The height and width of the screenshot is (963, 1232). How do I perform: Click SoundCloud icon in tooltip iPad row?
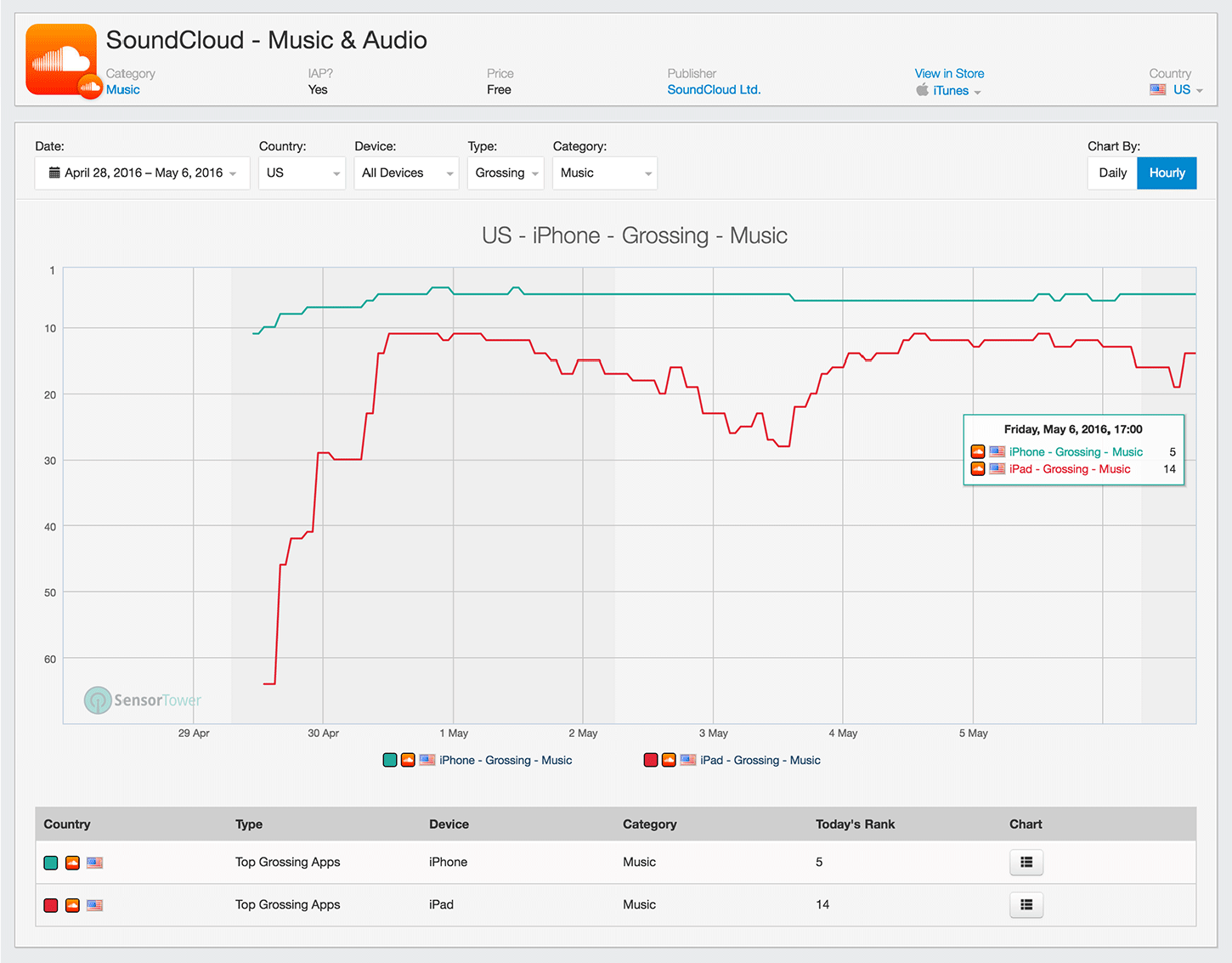(x=978, y=469)
